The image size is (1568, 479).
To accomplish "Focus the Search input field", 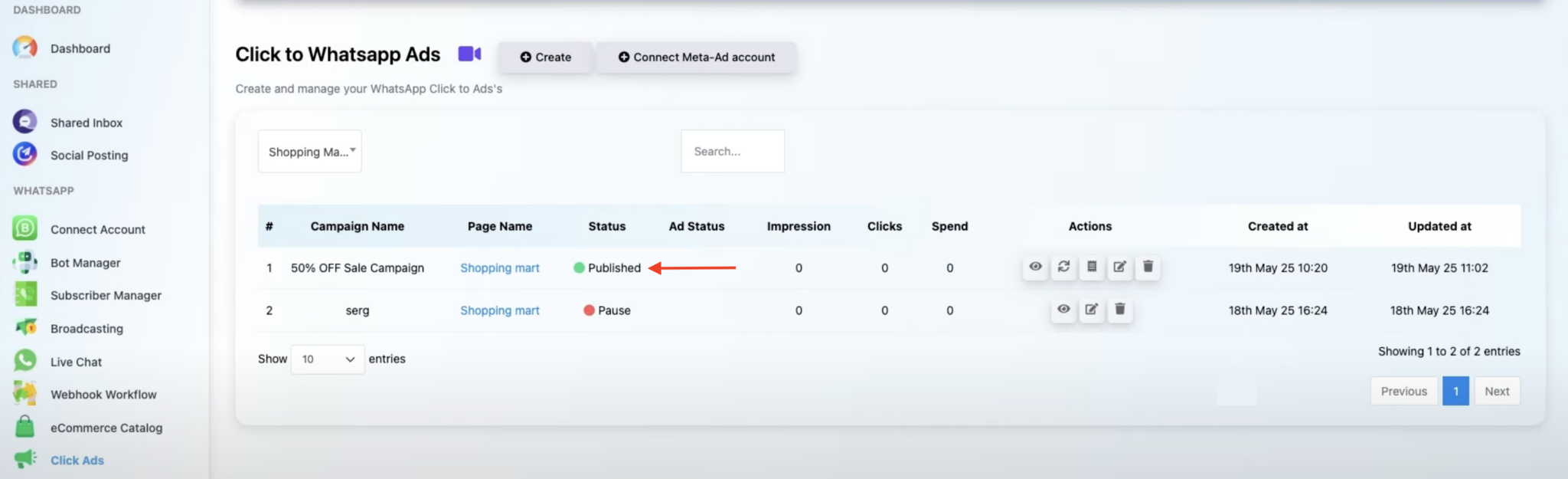I will tap(733, 151).
